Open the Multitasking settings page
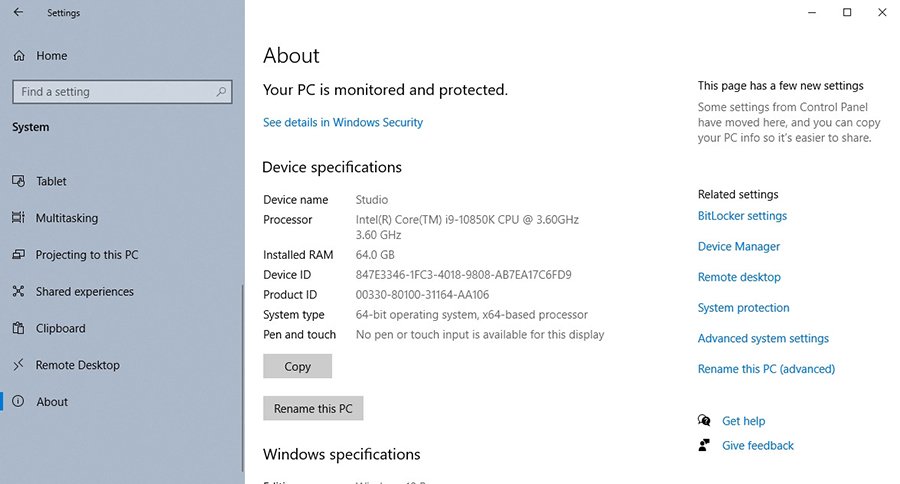 [66, 218]
